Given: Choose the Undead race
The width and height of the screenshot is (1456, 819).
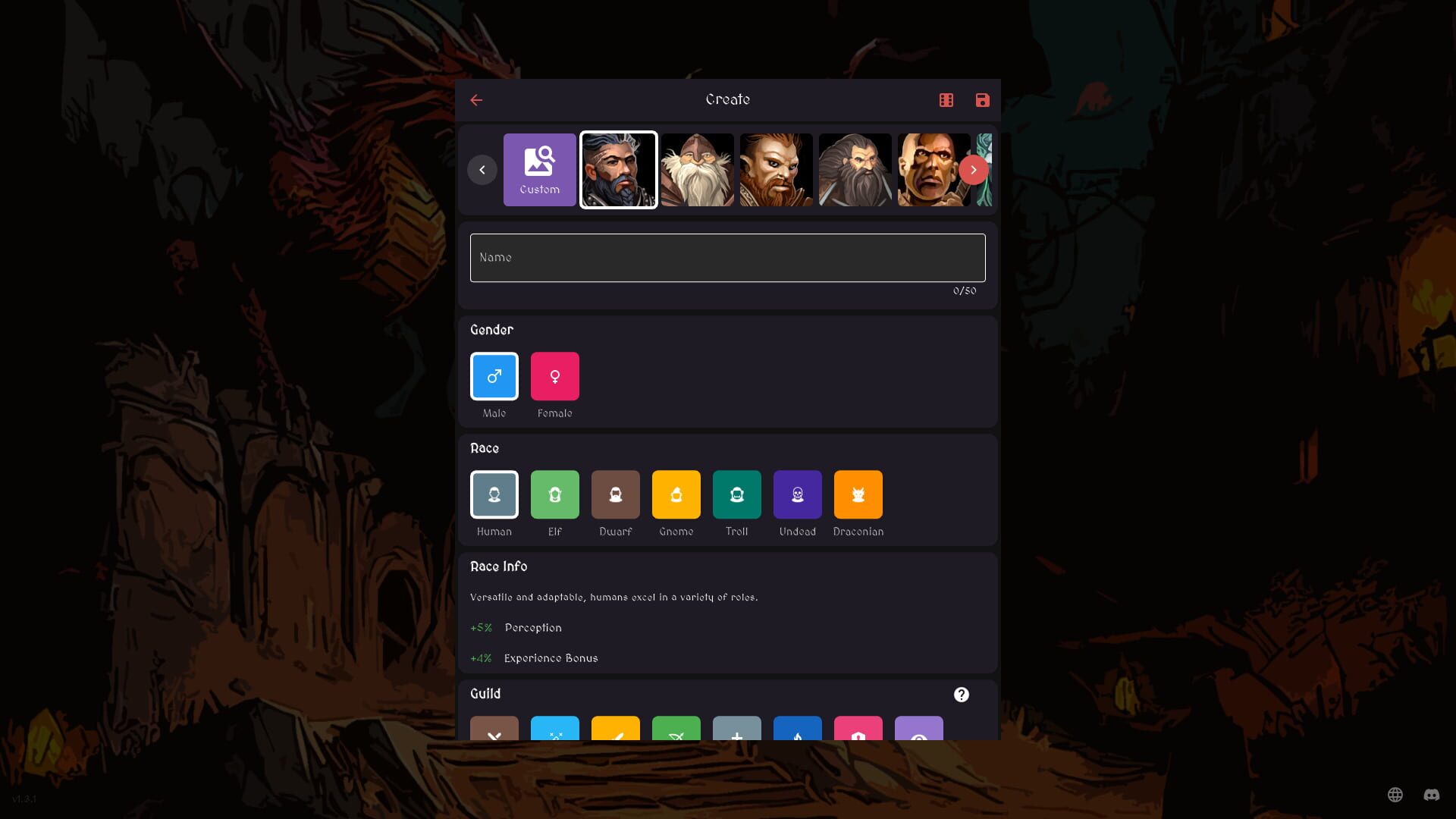Looking at the screenshot, I should click(x=797, y=494).
